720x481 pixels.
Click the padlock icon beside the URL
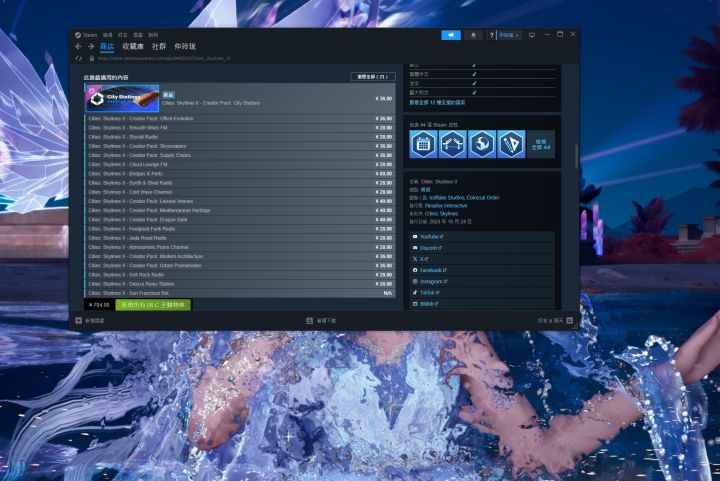[x=92, y=58]
